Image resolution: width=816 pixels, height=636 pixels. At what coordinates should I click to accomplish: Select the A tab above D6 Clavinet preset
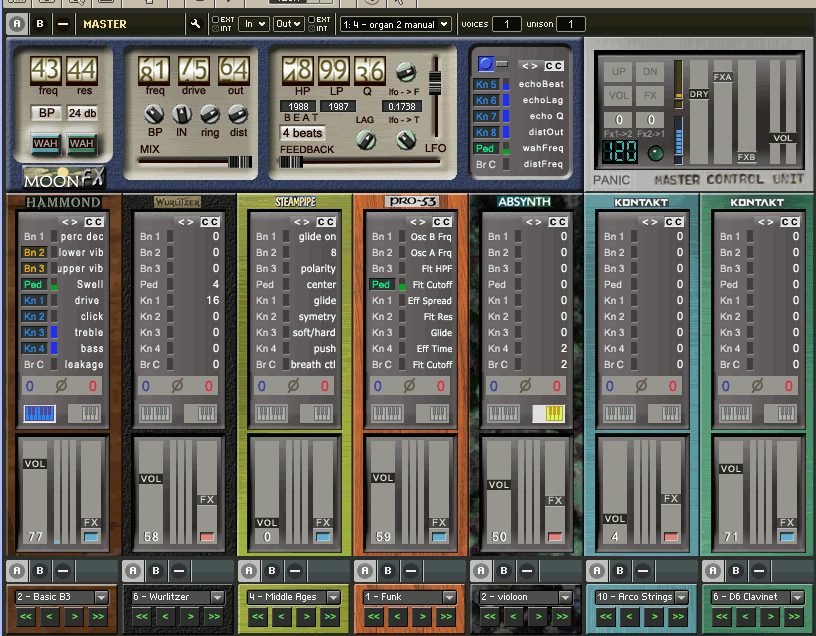713,571
